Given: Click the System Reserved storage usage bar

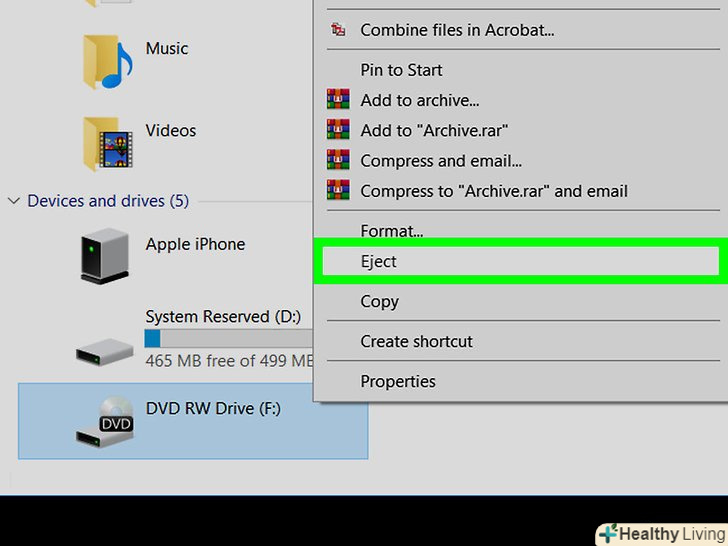Looking at the screenshot, I should [x=229, y=338].
